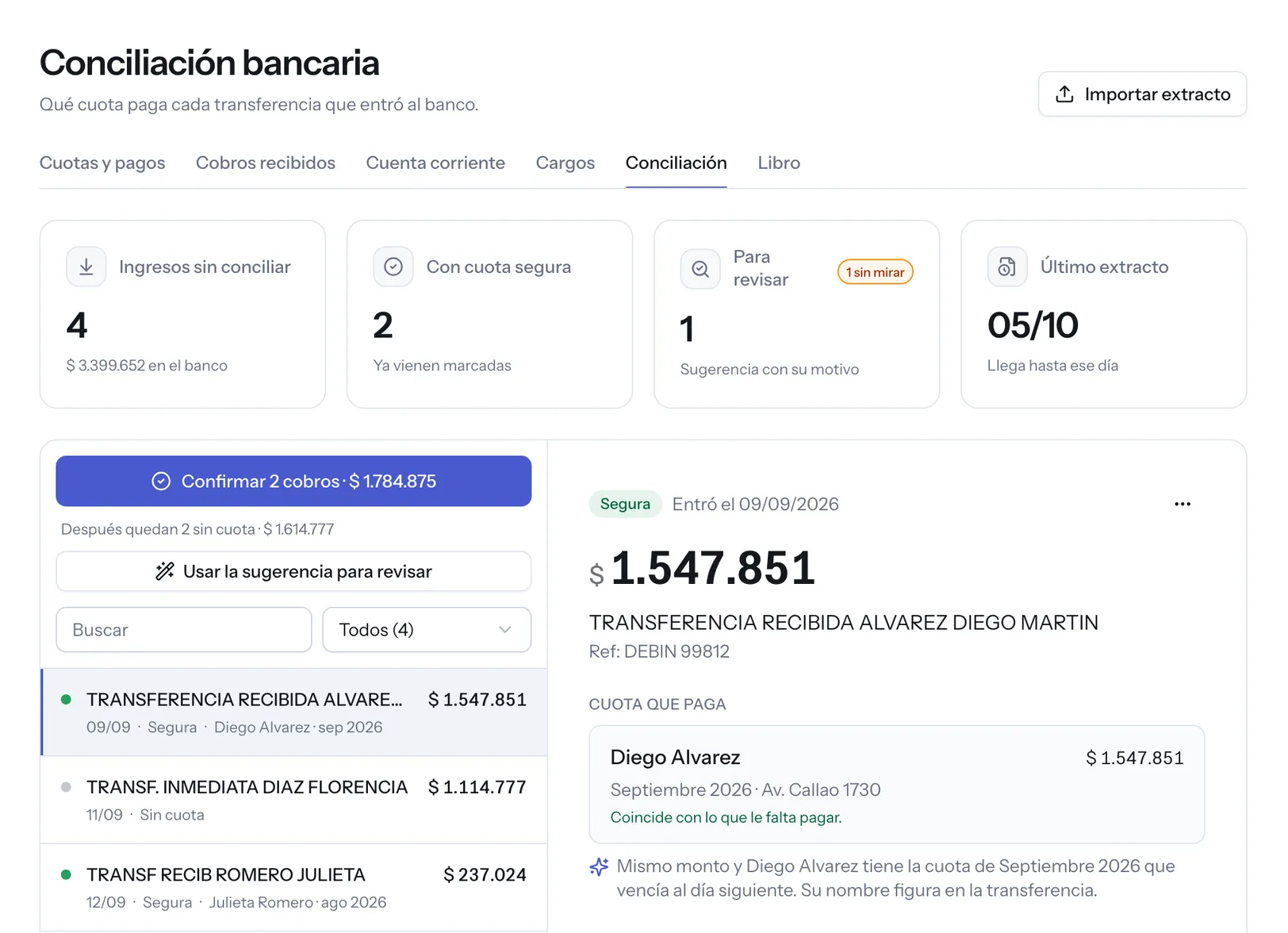Click the 'Después quedan 2 sin cuota' text
Image resolution: width=1288 pixels, height=933 pixels.
coord(197,529)
